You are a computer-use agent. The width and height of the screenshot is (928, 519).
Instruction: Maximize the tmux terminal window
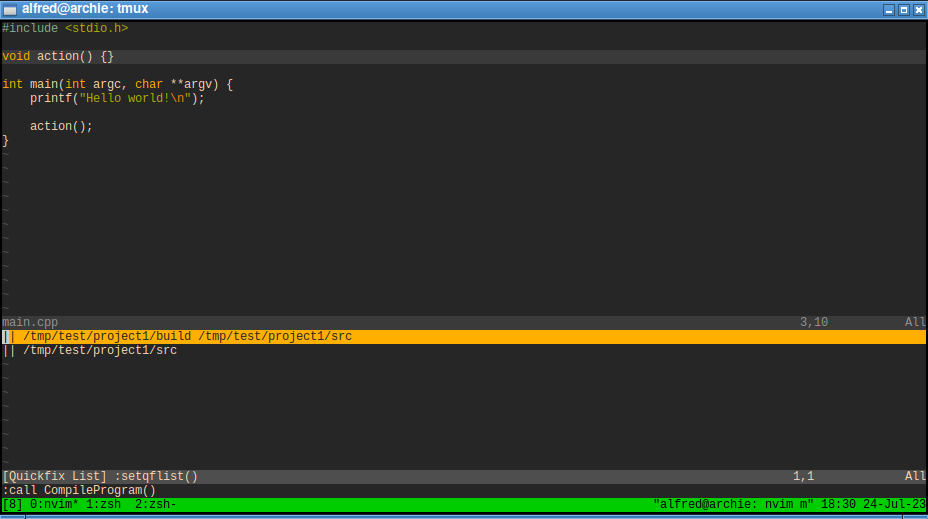904,9
